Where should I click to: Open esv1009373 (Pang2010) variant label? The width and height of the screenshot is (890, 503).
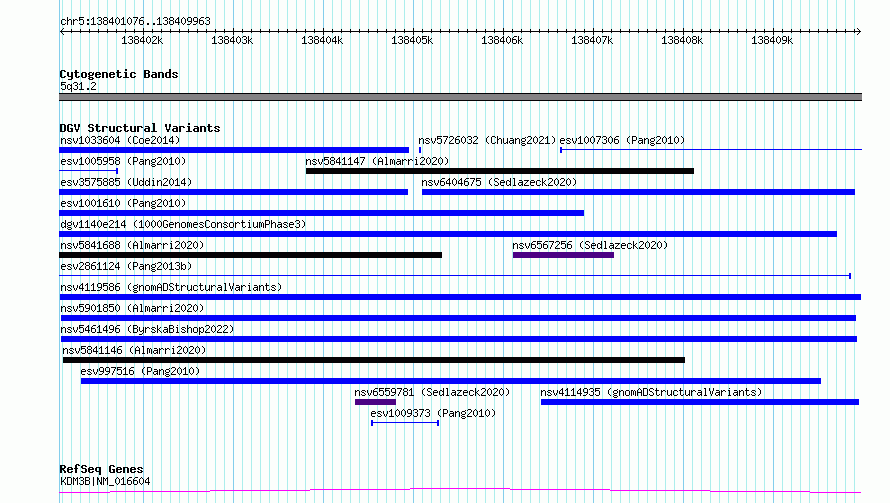pyautogui.click(x=433, y=413)
